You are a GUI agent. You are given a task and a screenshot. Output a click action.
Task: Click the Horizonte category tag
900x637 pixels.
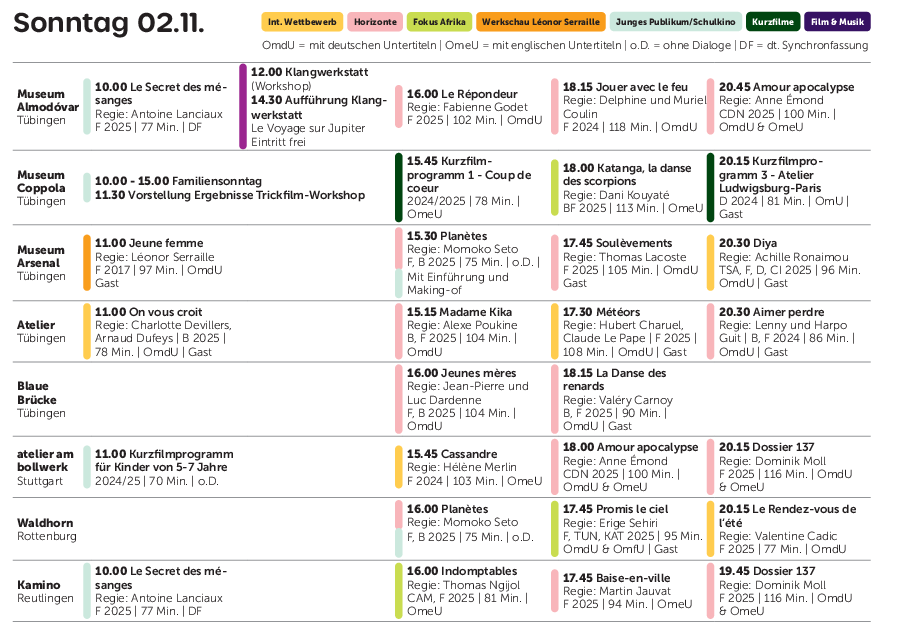click(375, 21)
